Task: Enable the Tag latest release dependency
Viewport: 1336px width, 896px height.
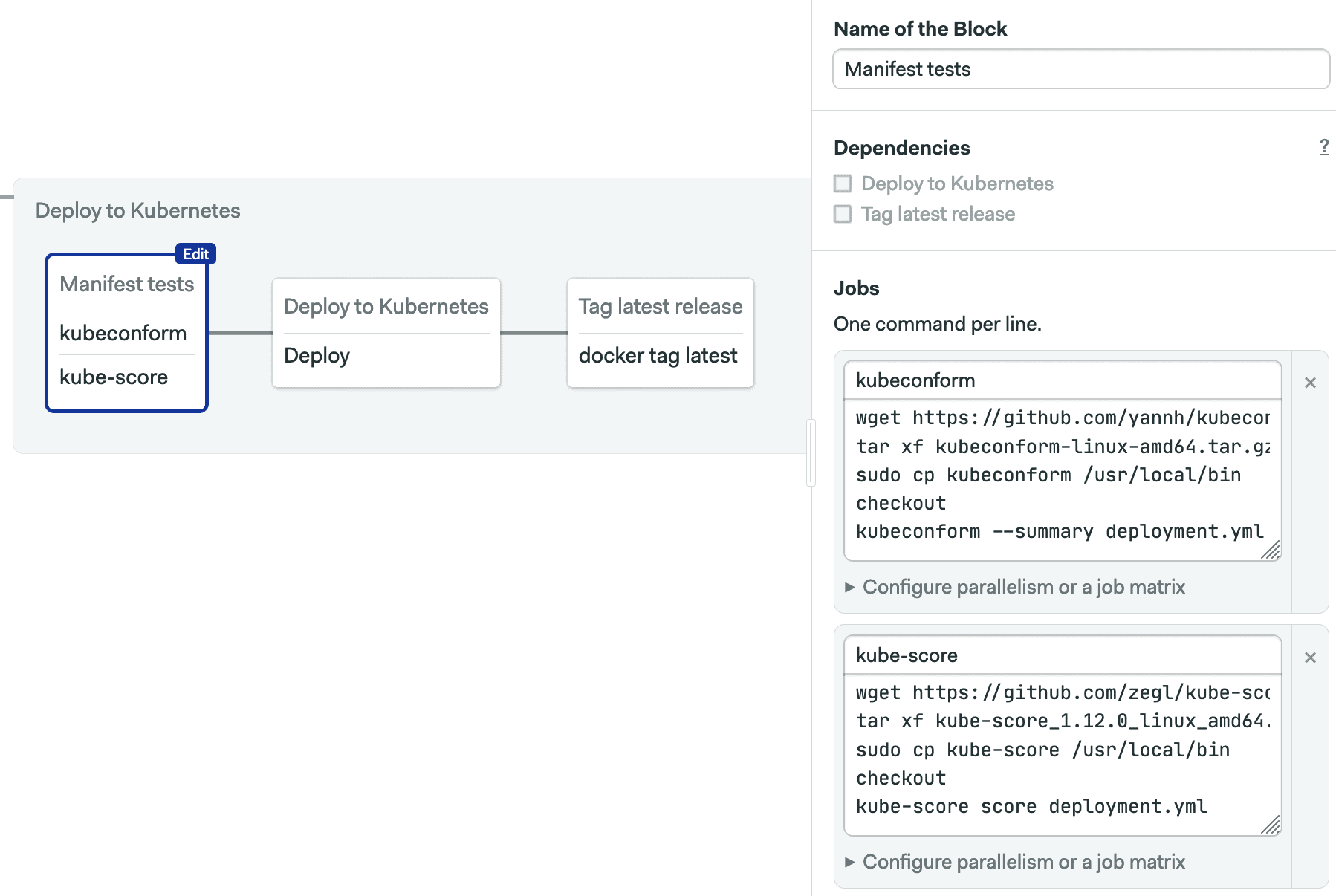Action: (843, 214)
